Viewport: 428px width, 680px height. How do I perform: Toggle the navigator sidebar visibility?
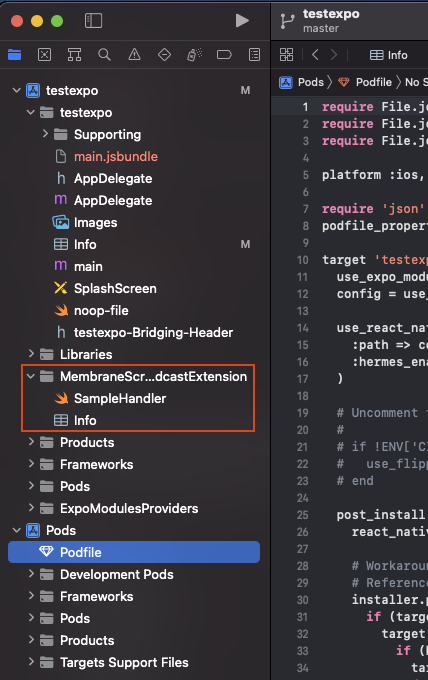[93, 20]
